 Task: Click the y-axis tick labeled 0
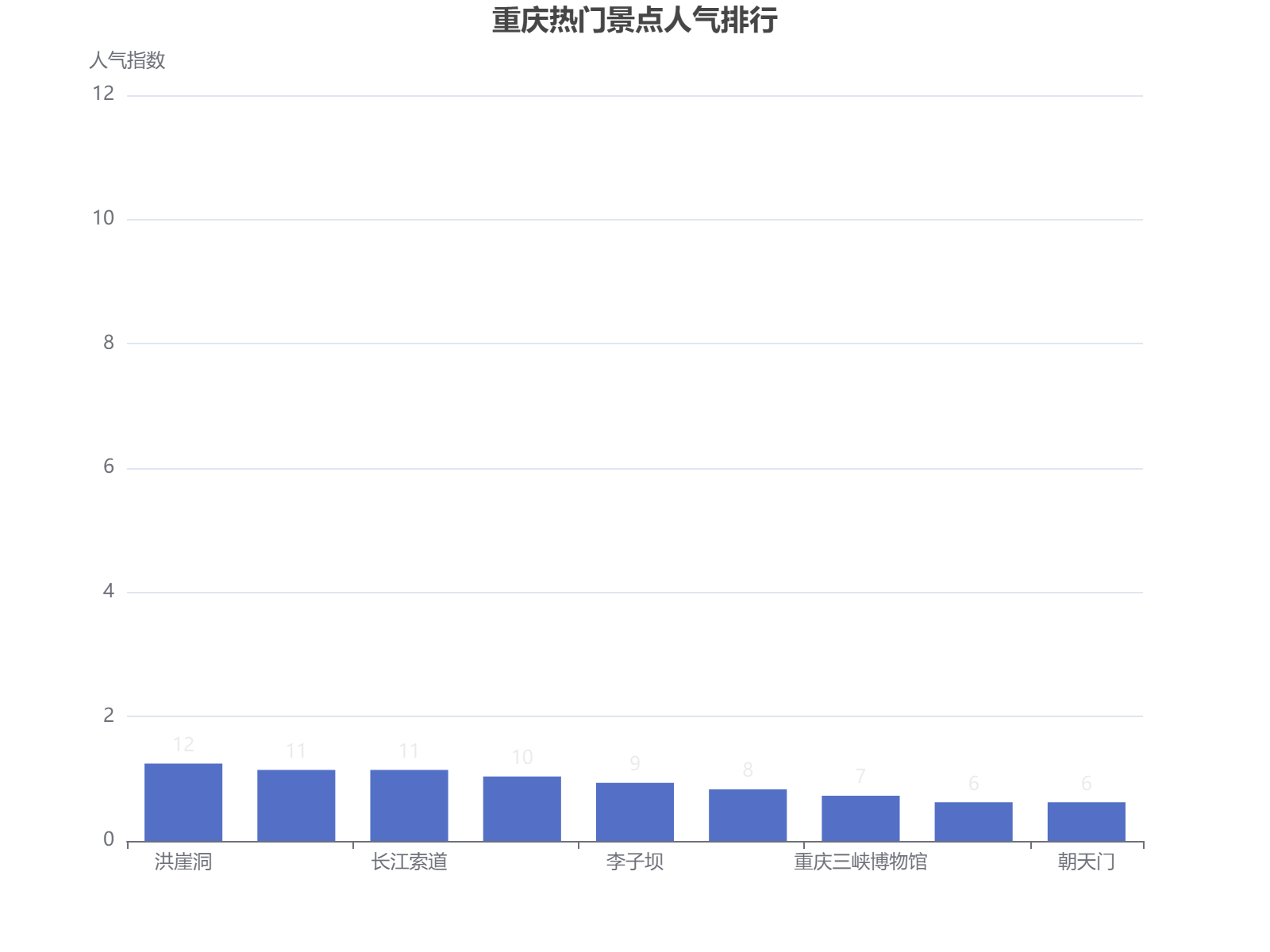(x=110, y=837)
